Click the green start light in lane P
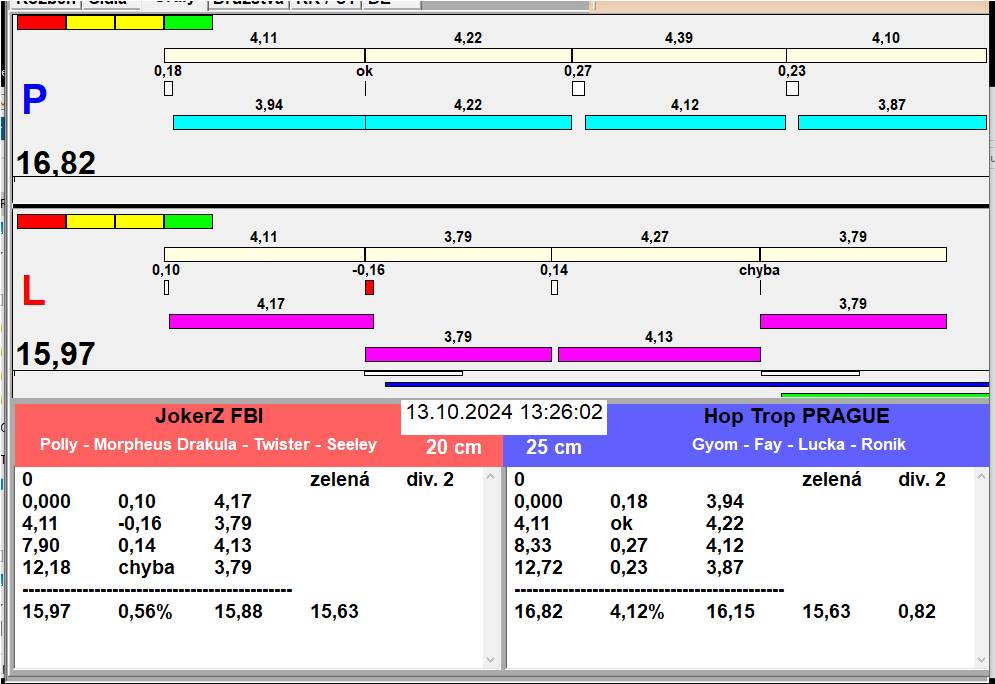 [188, 23]
